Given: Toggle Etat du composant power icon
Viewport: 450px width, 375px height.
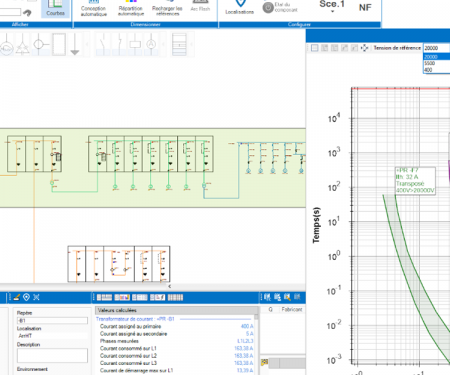Looking at the screenshot, I should click(268, 7).
